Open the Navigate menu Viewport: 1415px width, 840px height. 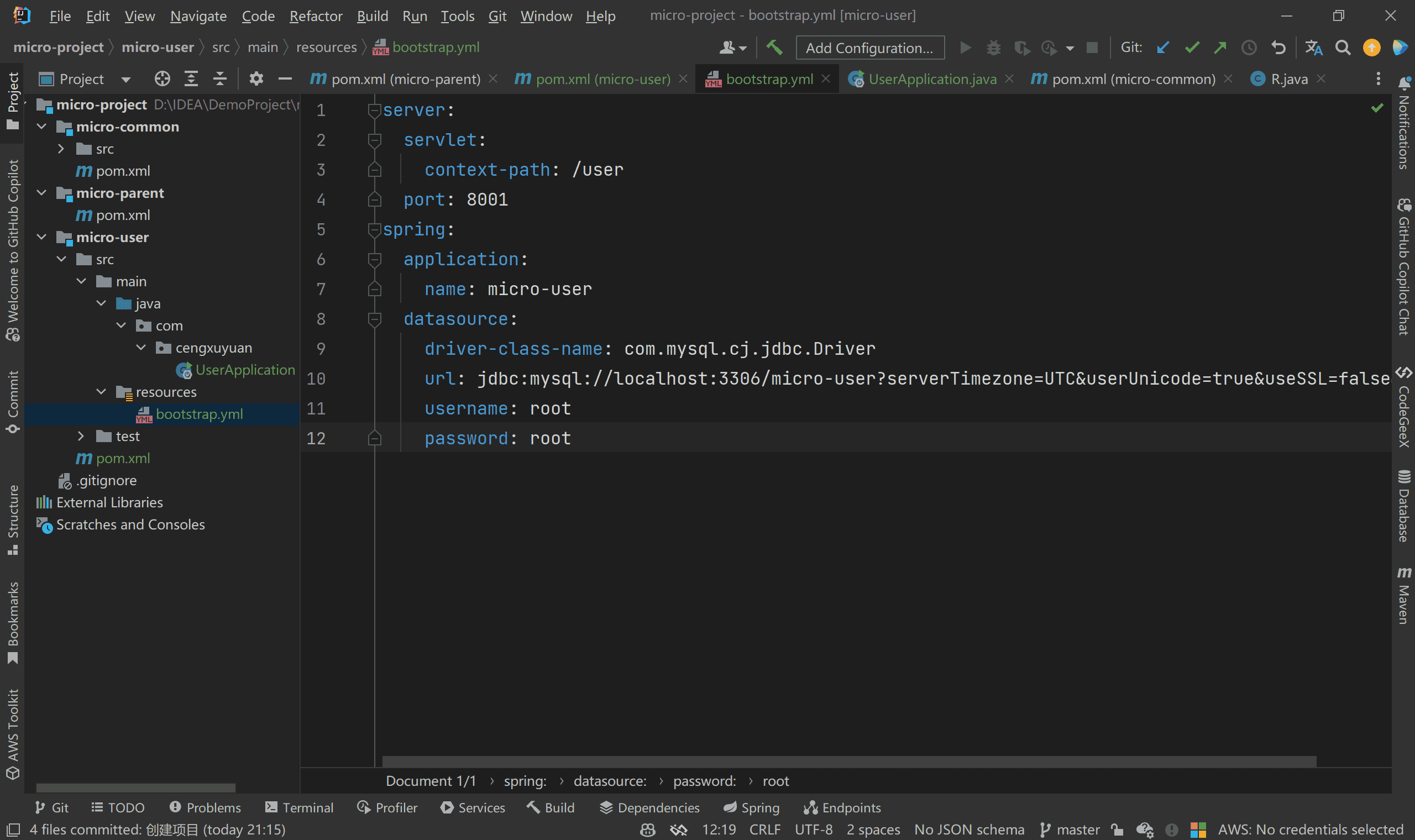point(198,16)
